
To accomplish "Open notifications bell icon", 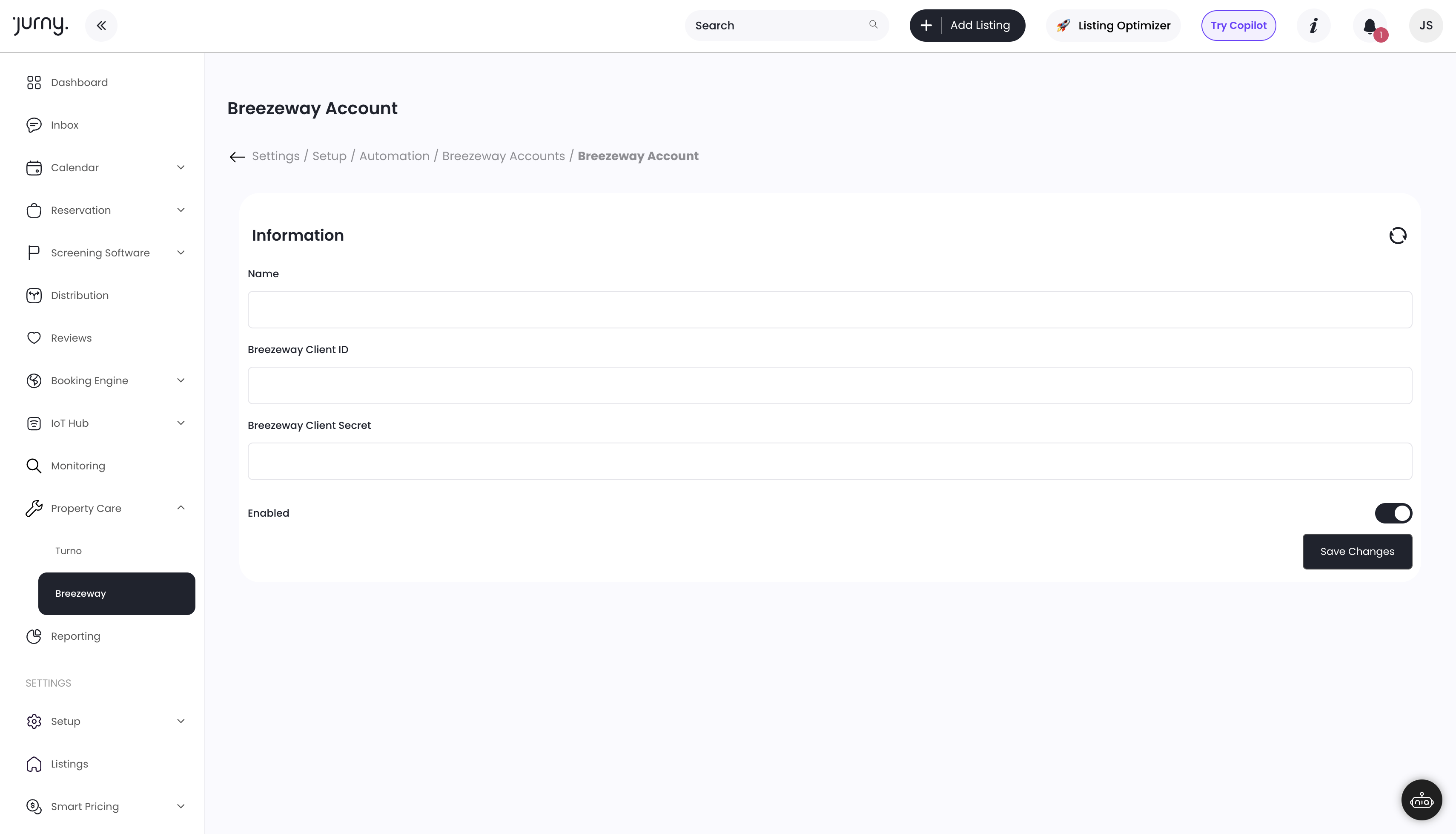I will coord(1370,26).
